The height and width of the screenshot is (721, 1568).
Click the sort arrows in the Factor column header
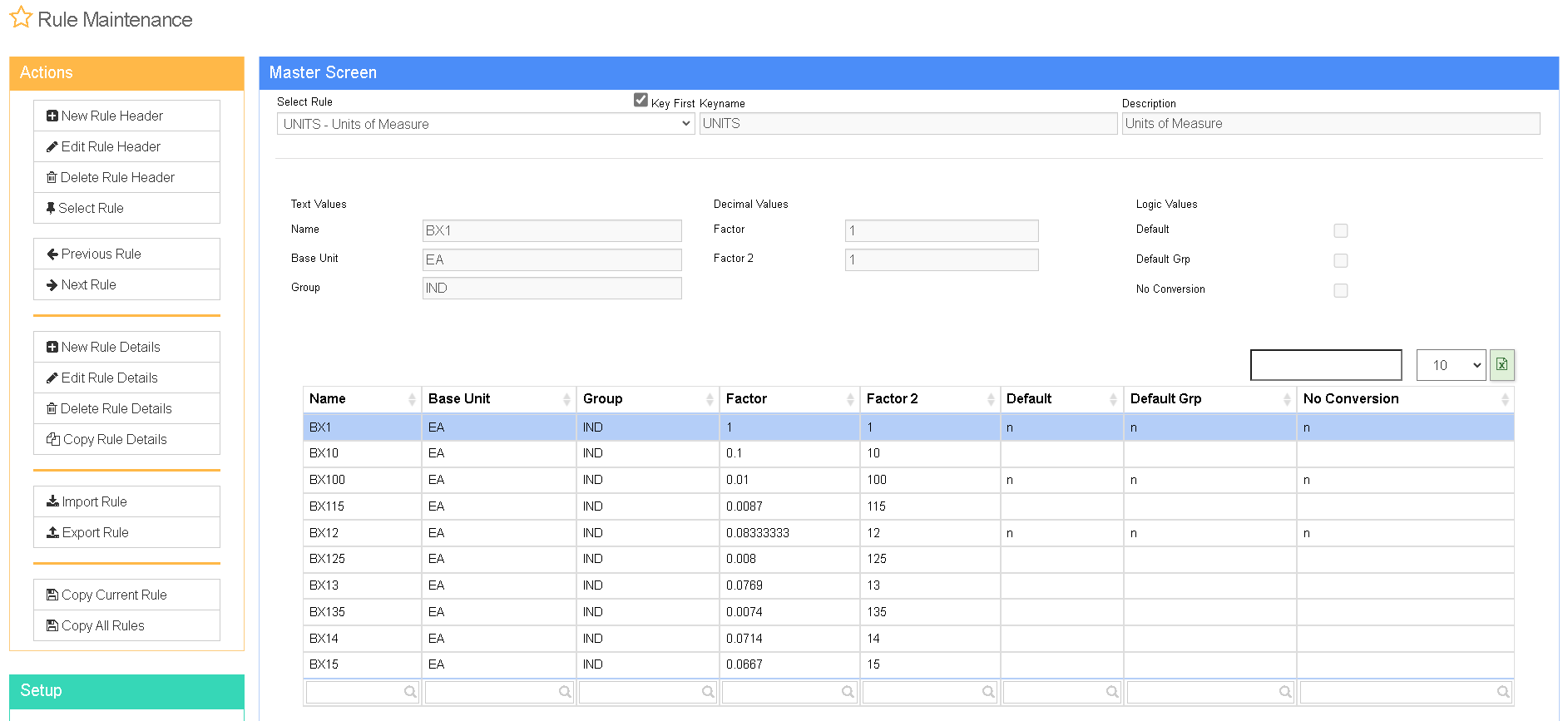[x=850, y=399]
